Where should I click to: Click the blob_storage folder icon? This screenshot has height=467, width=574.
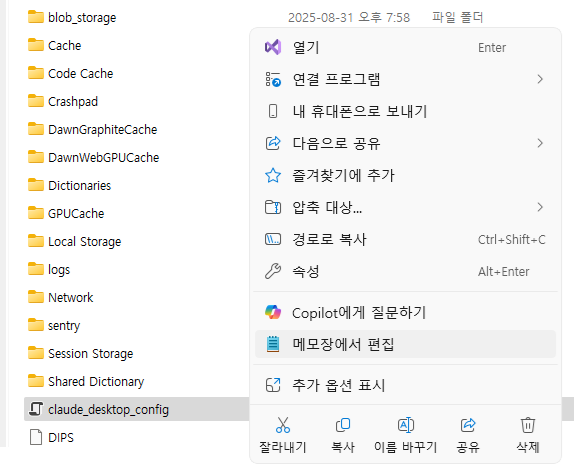[x=36, y=17]
